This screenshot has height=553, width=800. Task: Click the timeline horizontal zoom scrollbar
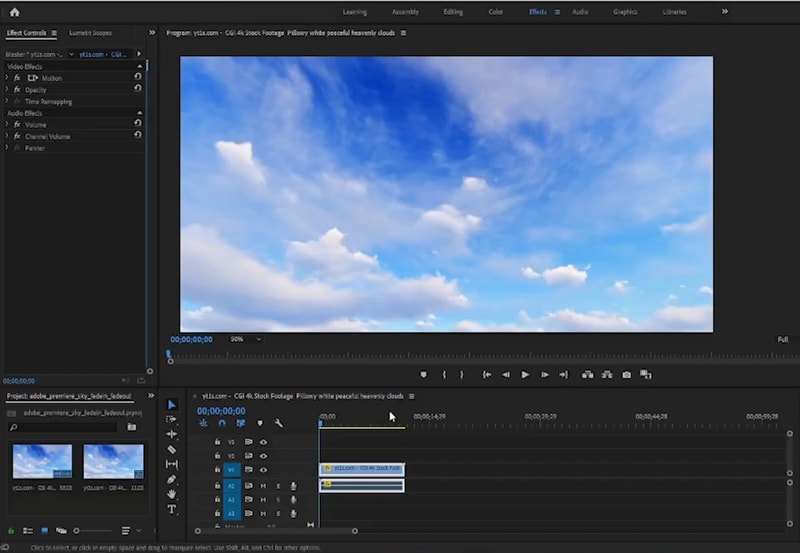click(x=276, y=531)
